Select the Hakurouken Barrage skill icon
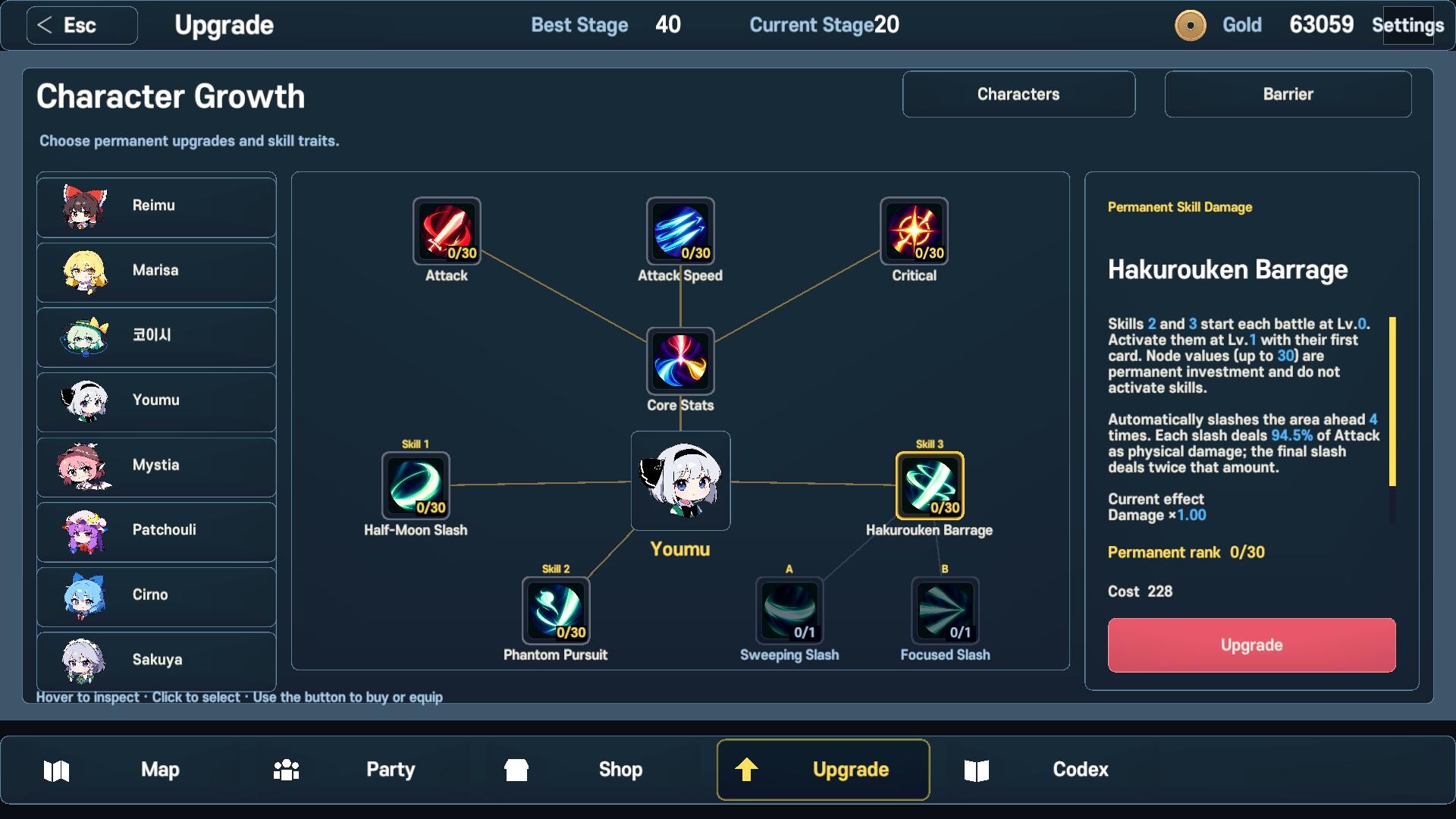This screenshot has width=1456, height=819. (x=930, y=485)
